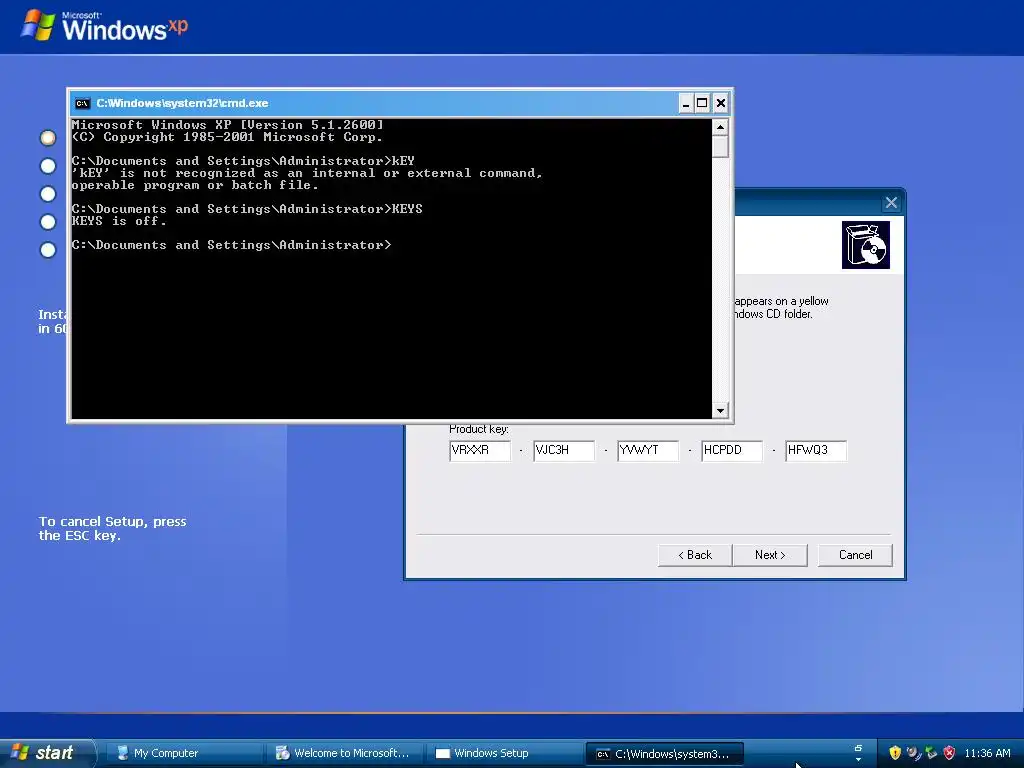Click the product key field containing HCPDD

pos(732,451)
